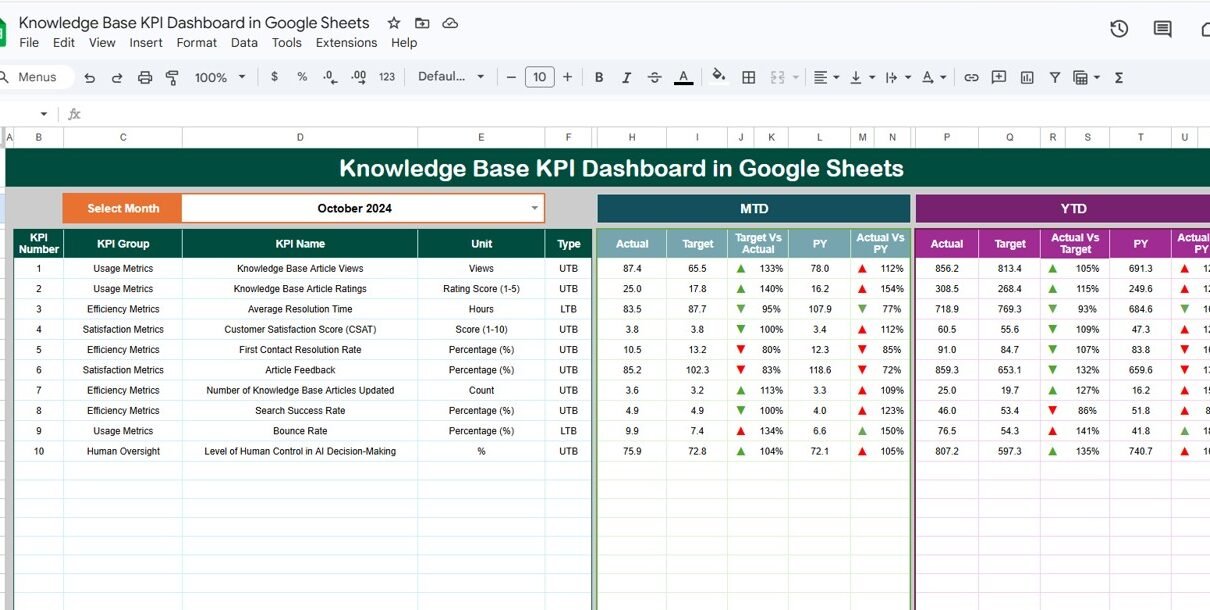
Task: Toggle italic formatting
Action: 627,77
